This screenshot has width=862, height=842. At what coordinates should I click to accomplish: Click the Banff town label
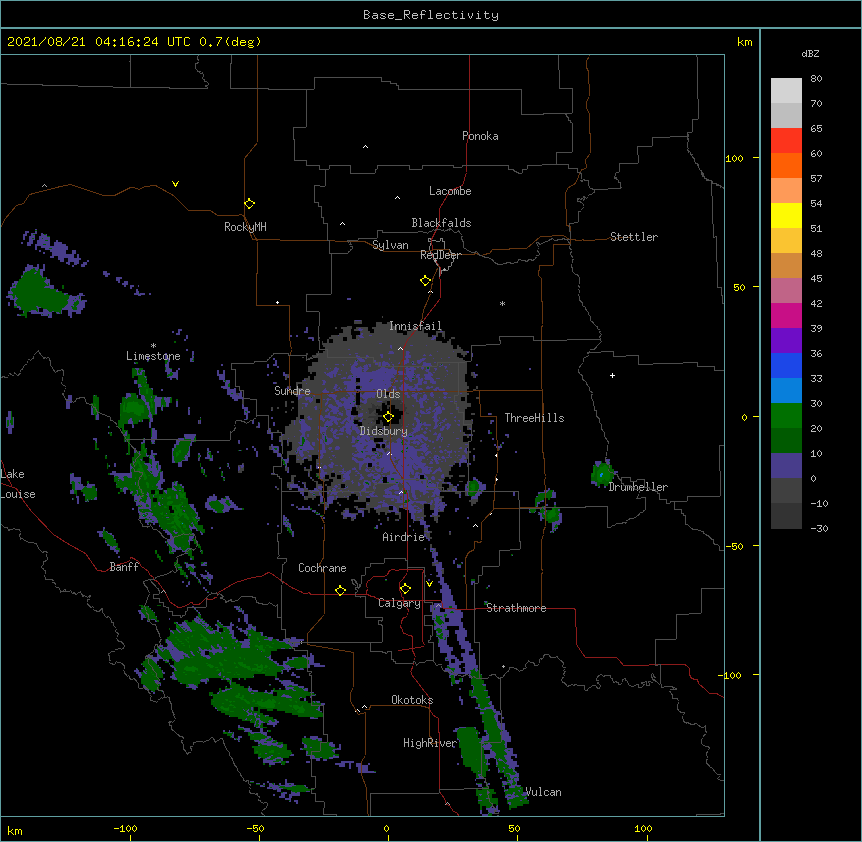click(124, 567)
